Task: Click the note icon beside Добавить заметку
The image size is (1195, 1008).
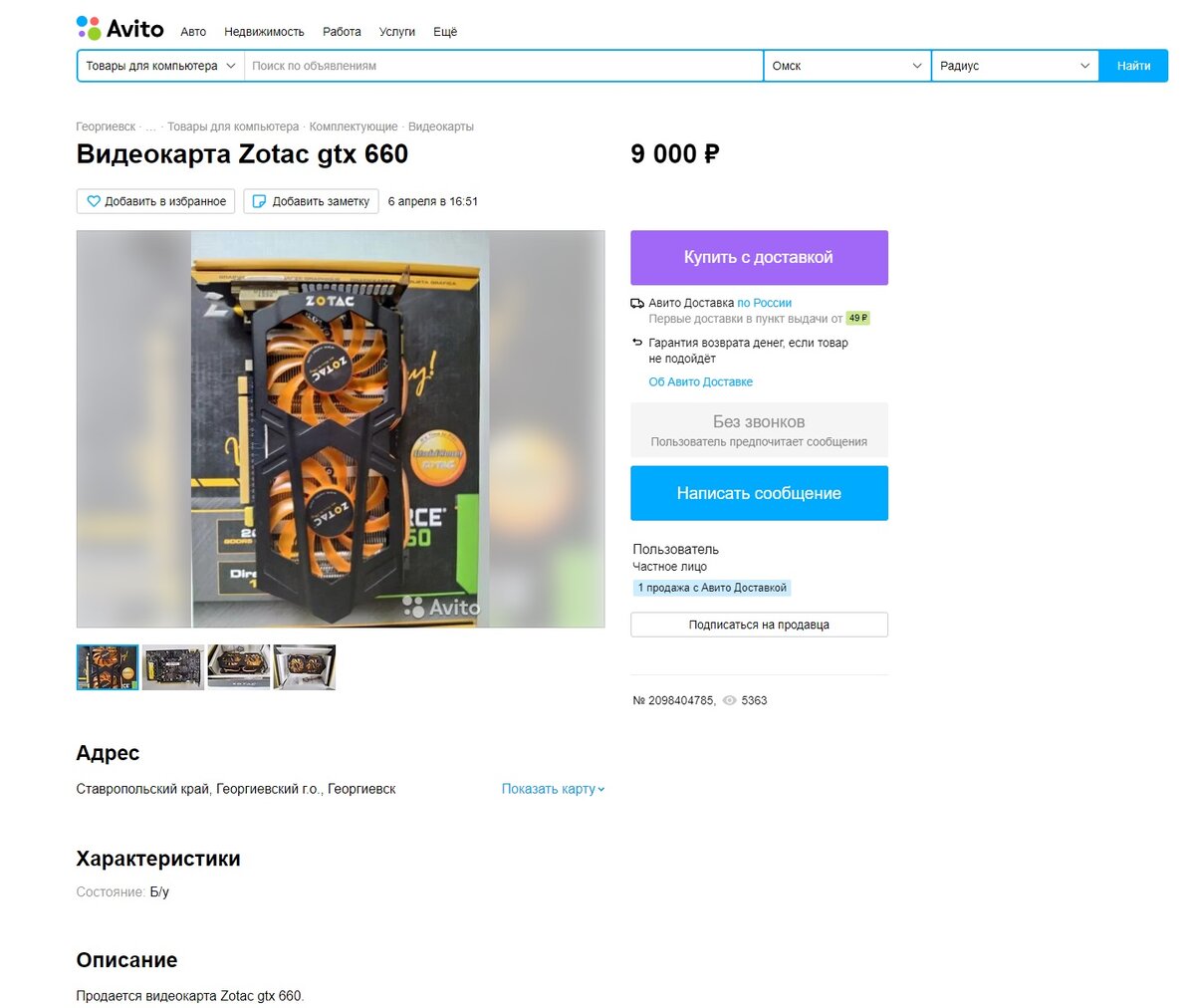Action: pos(260,201)
